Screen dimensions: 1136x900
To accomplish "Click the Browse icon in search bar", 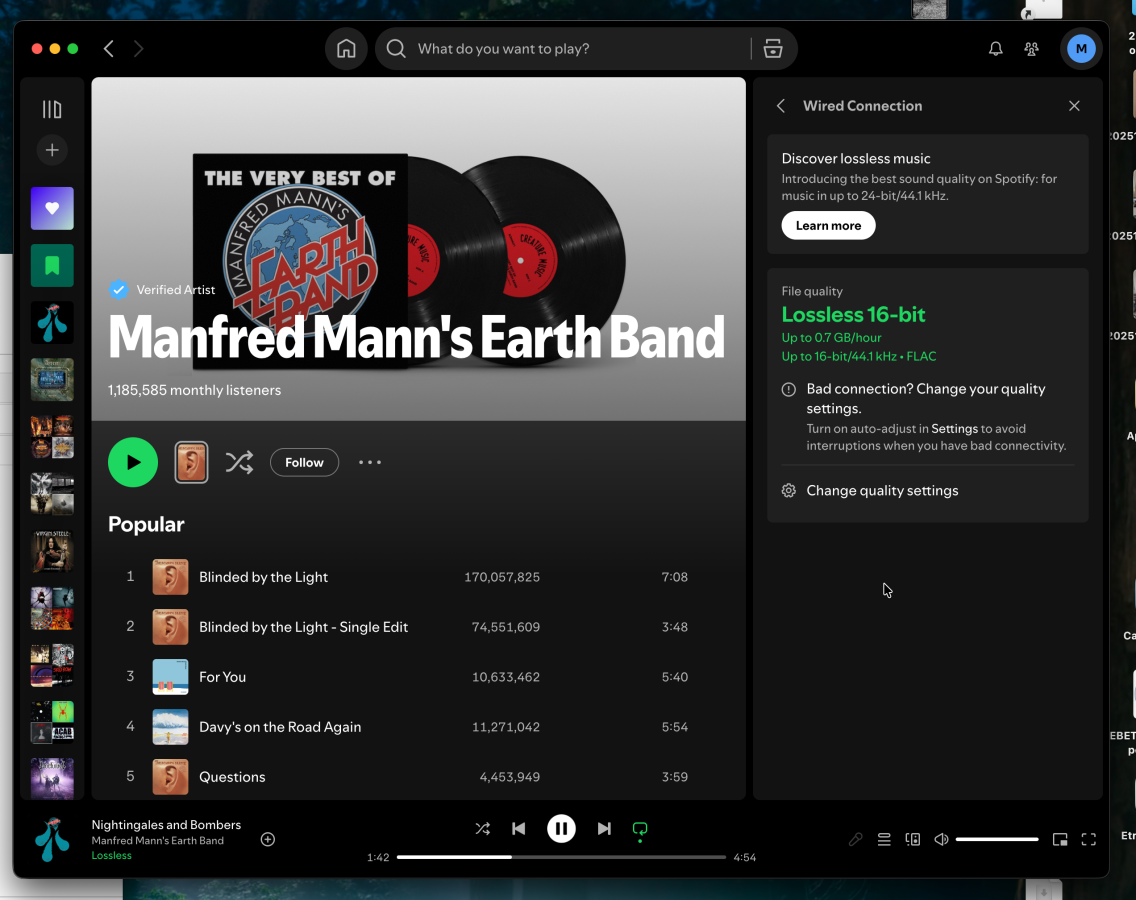I will (x=772, y=49).
